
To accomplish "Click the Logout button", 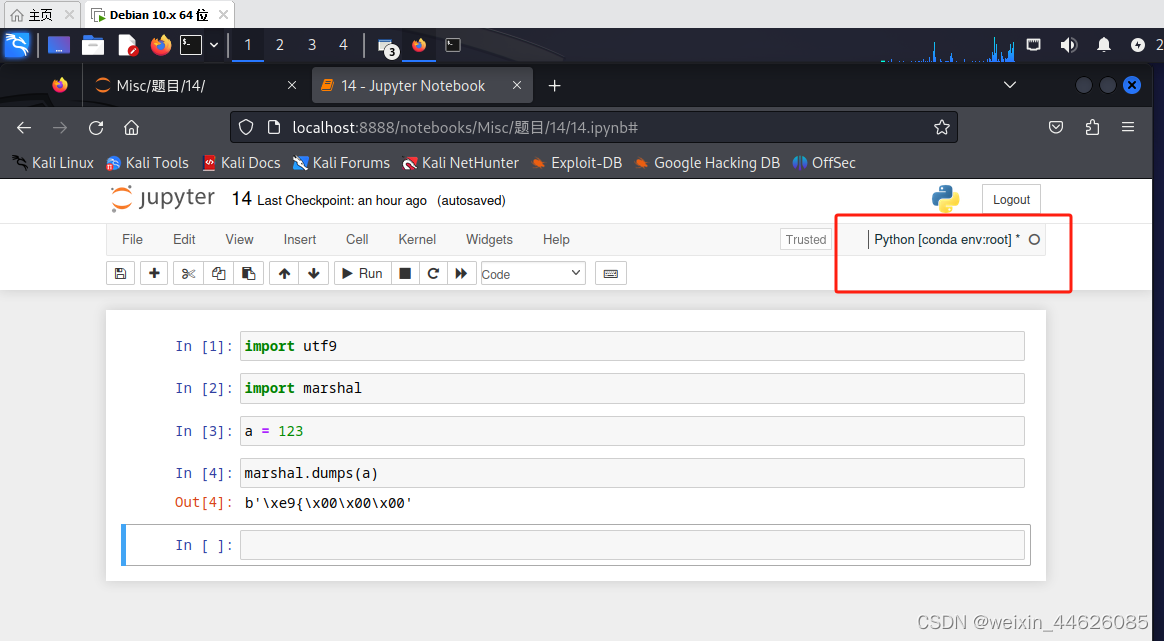I will (1011, 199).
